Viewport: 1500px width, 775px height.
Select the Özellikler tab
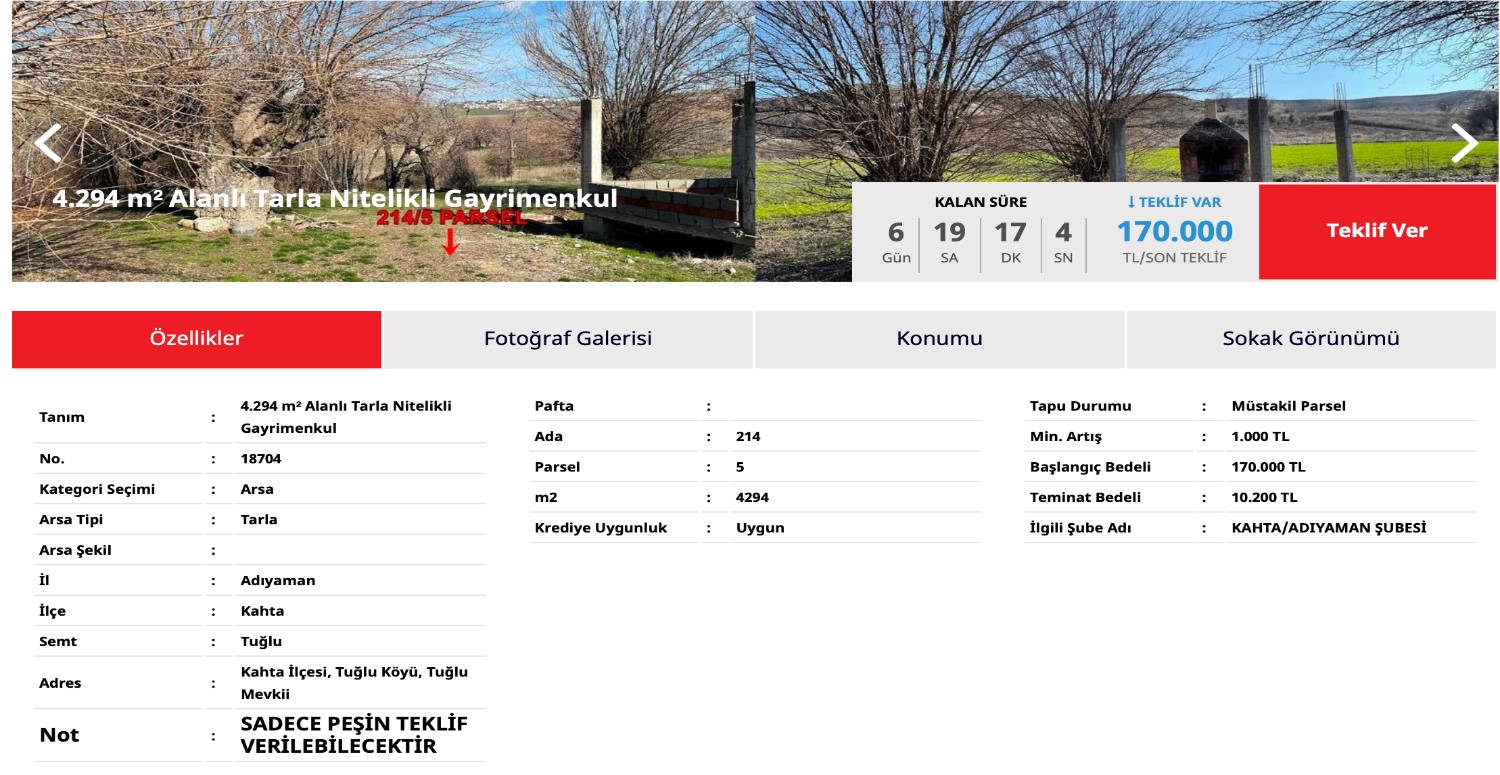(x=196, y=339)
